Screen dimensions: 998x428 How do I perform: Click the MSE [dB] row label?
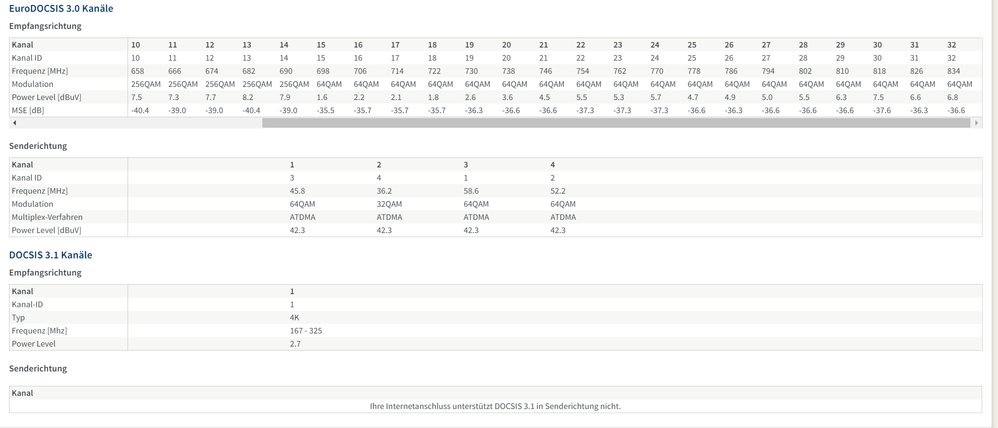28,110
